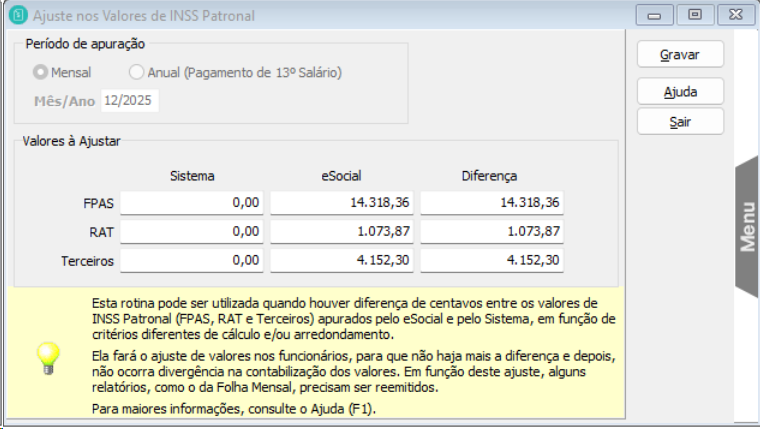The image size is (760, 429).
Task: Click the FPAS Sistema value field
Action: [x=192, y=202]
